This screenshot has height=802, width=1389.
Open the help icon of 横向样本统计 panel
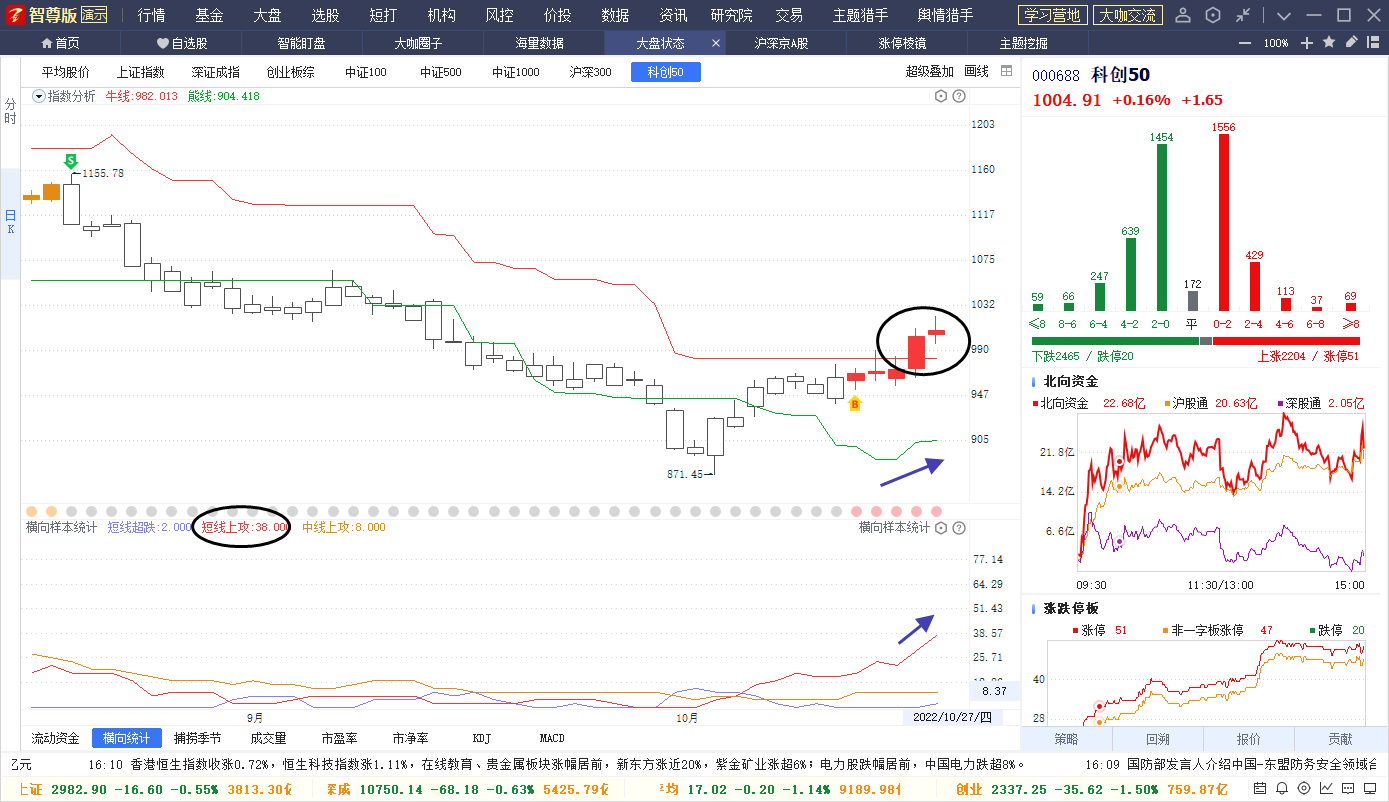coord(959,527)
